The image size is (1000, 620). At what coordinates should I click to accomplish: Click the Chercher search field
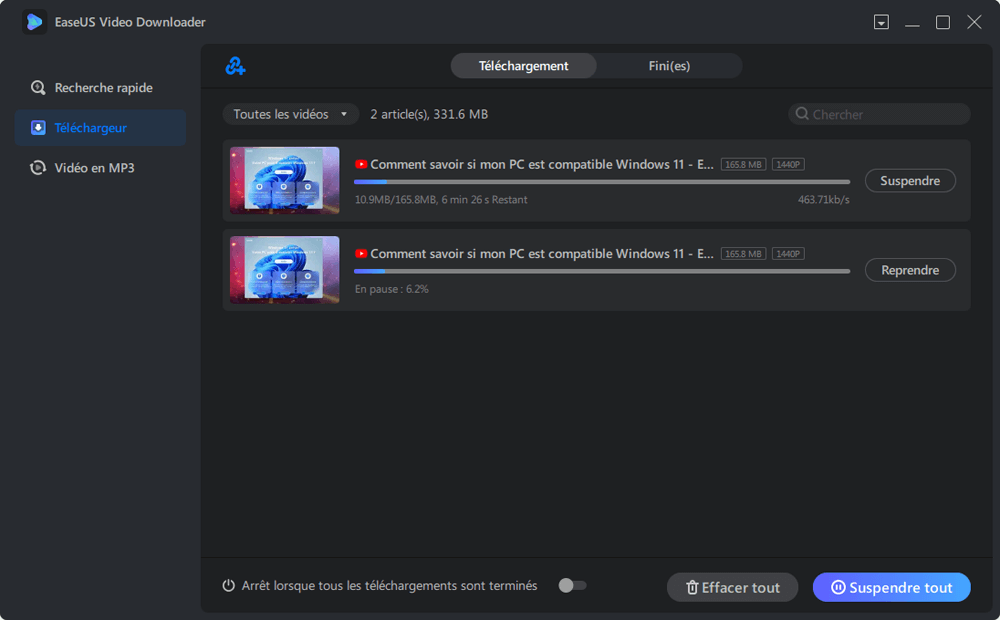pos(885,114)
